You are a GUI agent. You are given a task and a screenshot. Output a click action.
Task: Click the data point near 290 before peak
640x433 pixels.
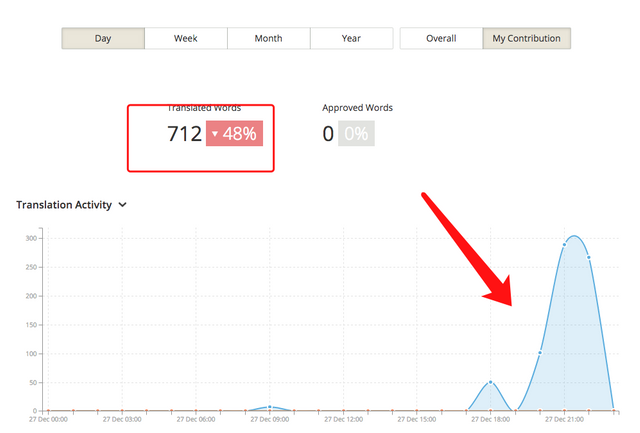click(564, 245)
